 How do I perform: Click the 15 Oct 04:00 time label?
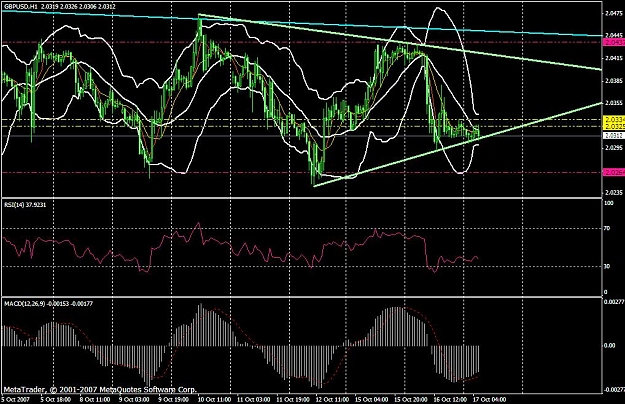click(371, 400)
